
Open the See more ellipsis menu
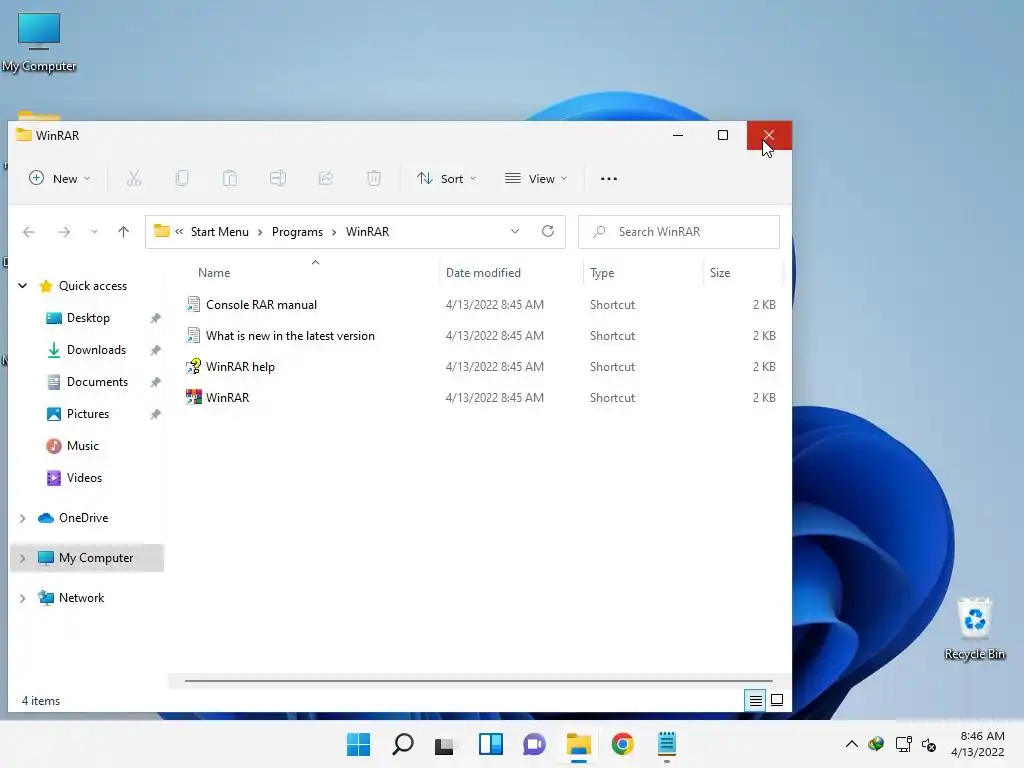609,178
